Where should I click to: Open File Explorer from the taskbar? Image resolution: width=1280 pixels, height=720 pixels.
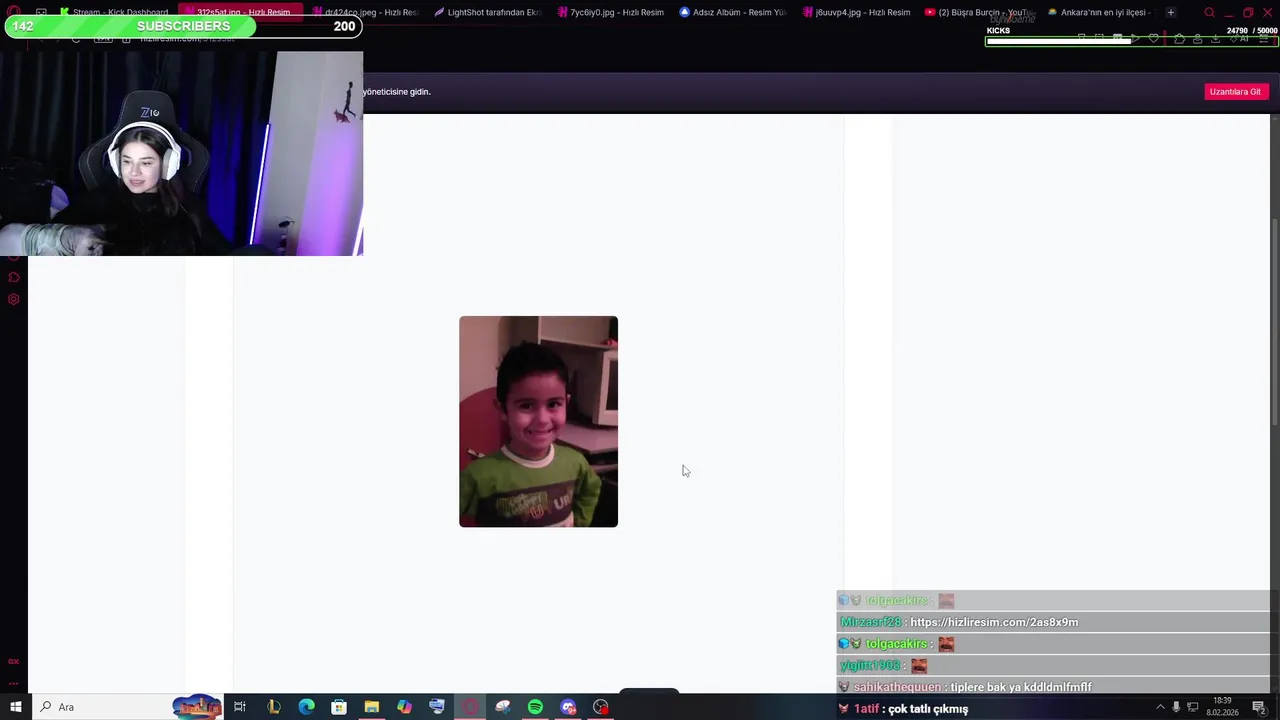click(372, 707)
